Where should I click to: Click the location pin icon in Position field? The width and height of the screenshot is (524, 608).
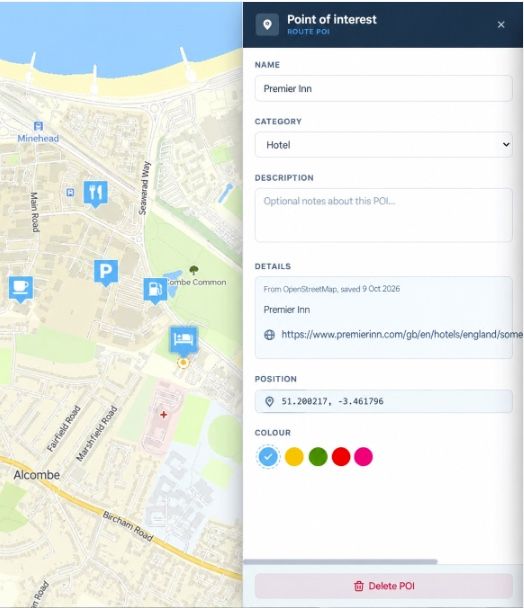269,401
